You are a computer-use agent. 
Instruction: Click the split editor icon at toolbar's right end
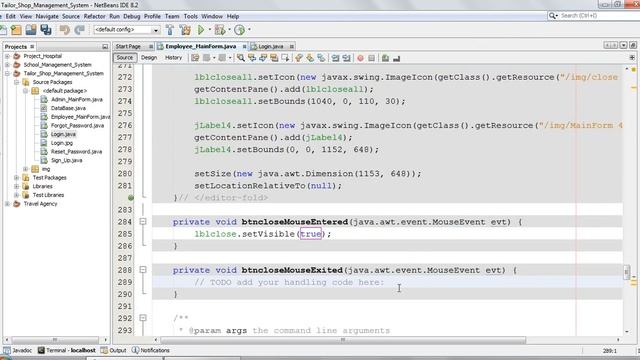point(632,58)
